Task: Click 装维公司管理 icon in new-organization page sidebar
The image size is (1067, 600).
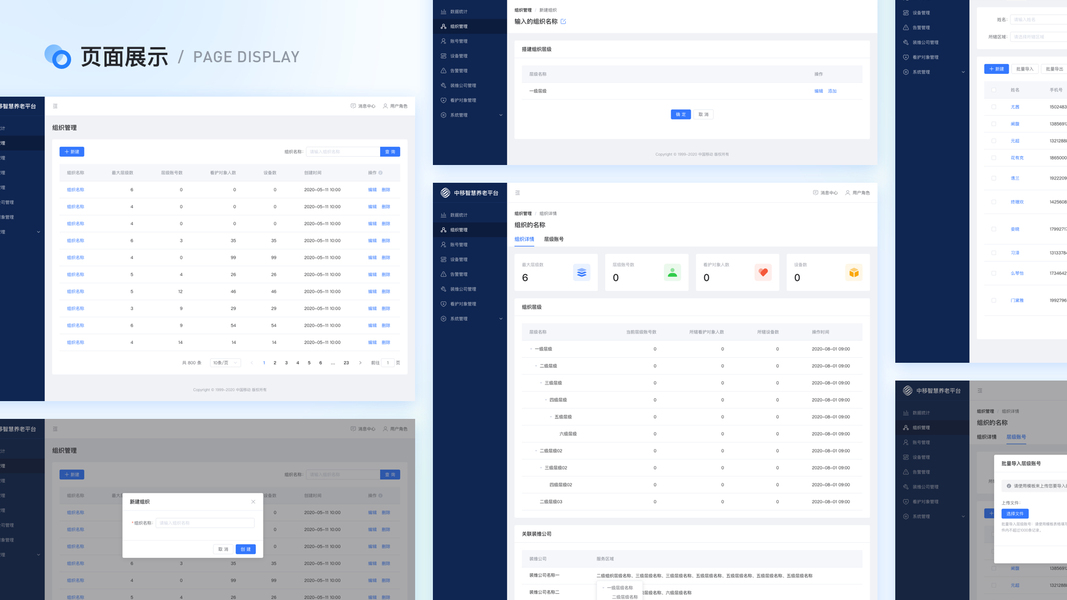Action: click(444, 86)
